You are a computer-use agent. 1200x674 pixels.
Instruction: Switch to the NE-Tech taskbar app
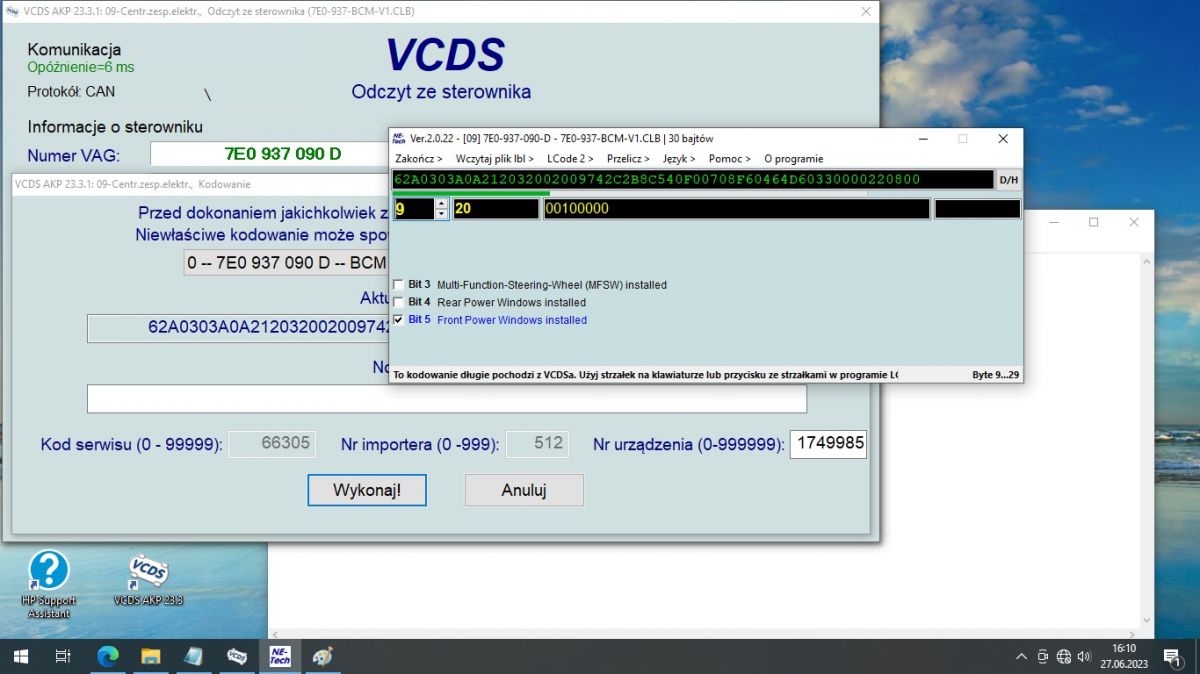click(279, 656)
